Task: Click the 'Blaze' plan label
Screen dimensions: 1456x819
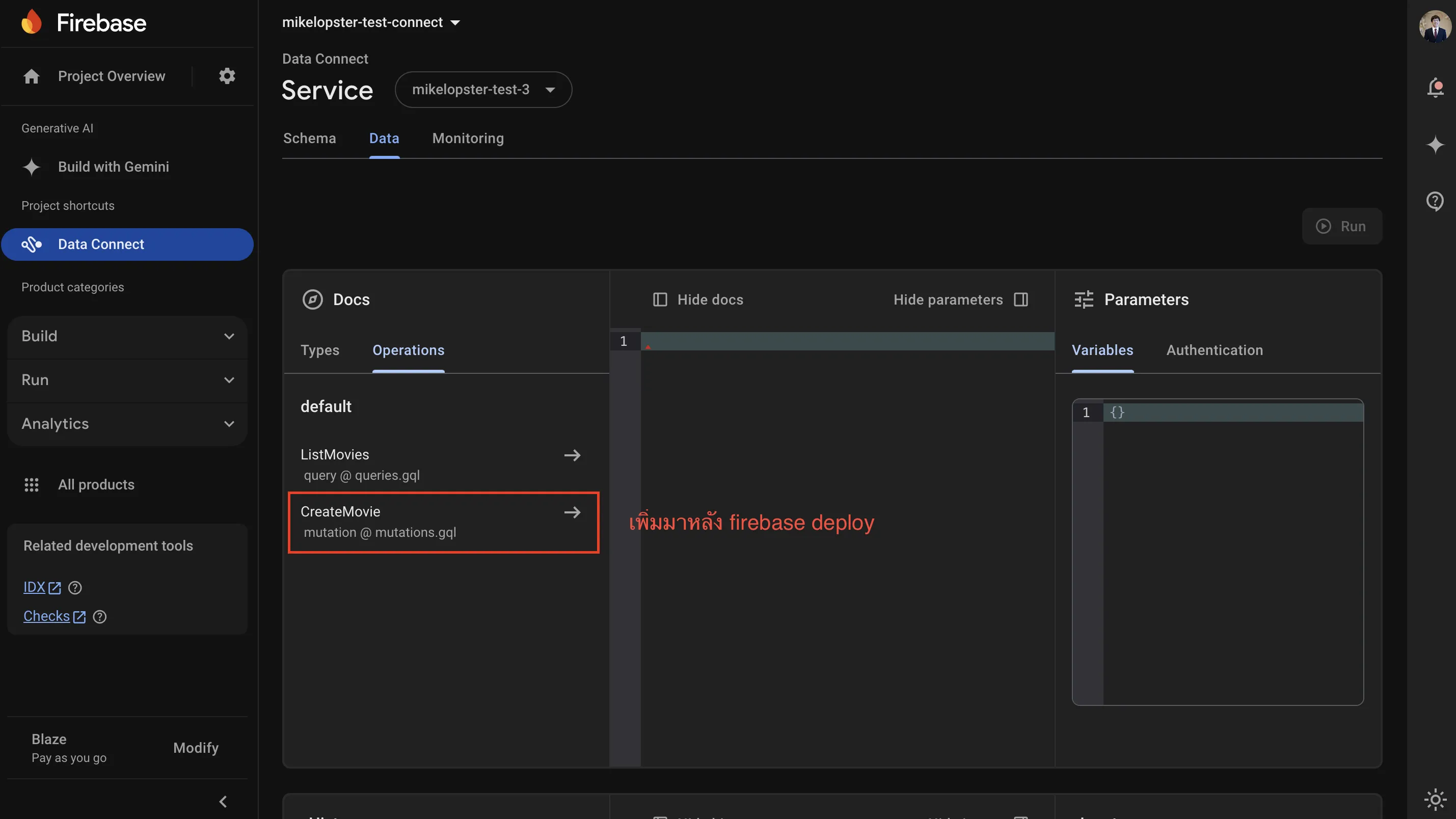Action: coord(49,740)
